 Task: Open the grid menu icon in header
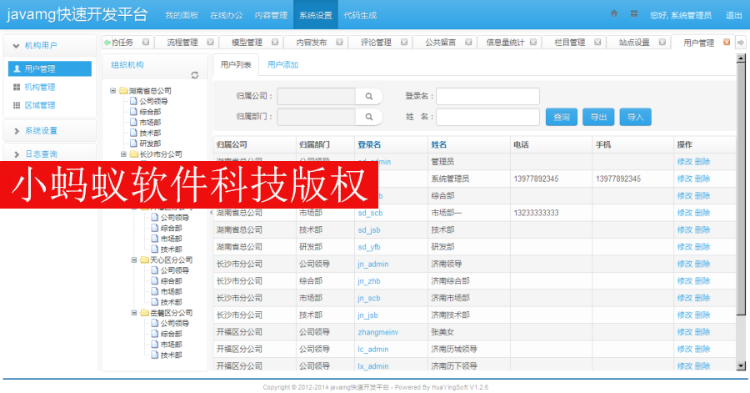pos(634,14)
